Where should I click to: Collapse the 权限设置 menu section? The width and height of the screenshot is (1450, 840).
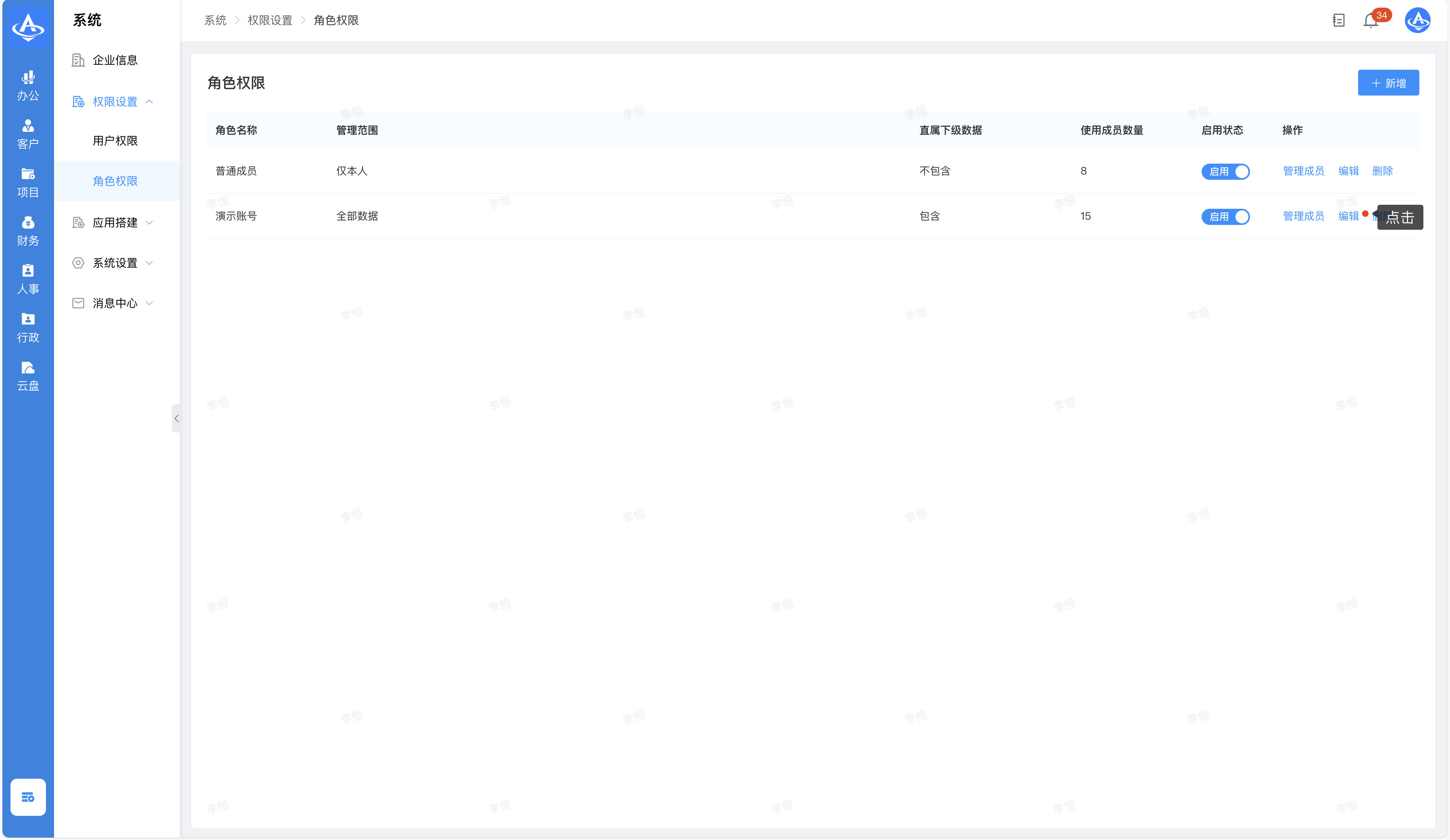(x=115, y=102)
